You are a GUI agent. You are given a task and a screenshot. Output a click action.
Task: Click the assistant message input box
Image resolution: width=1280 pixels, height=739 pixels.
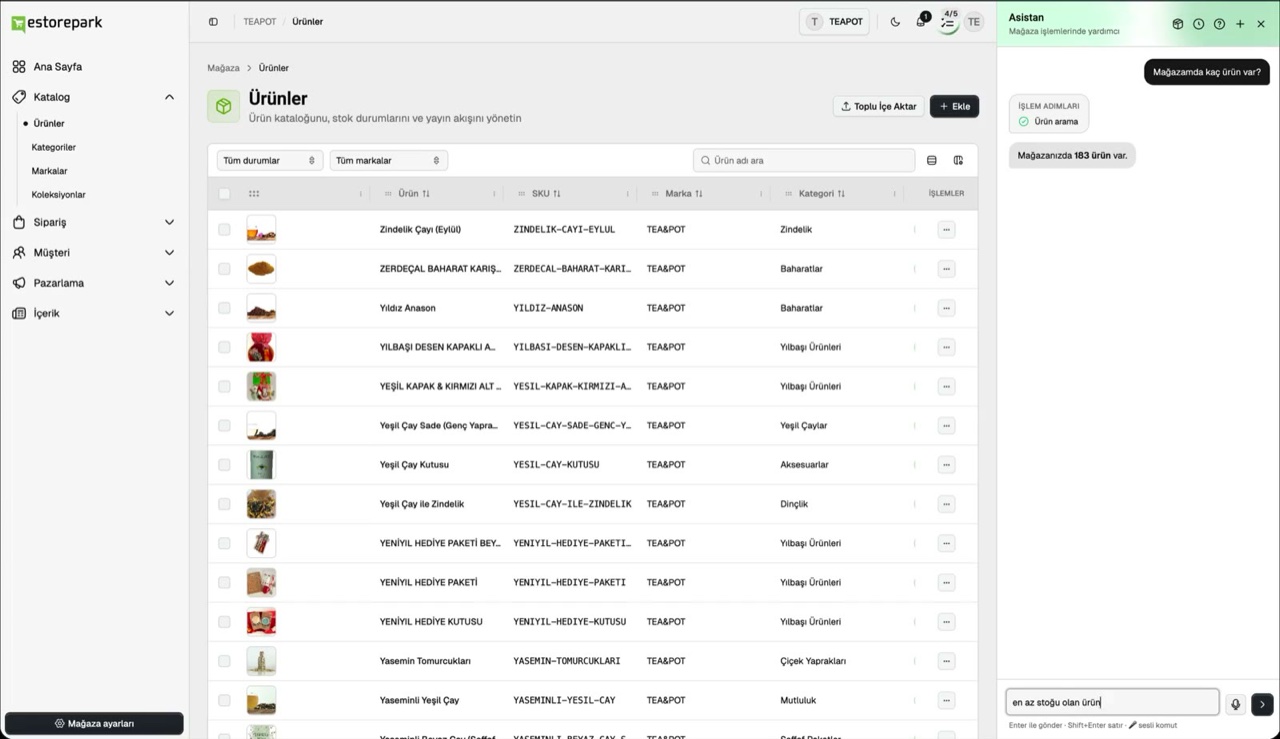click(1113, 702)
